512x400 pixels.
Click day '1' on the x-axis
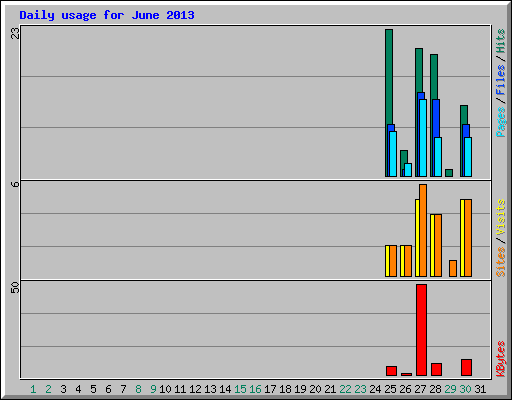[x=33, y=389]
